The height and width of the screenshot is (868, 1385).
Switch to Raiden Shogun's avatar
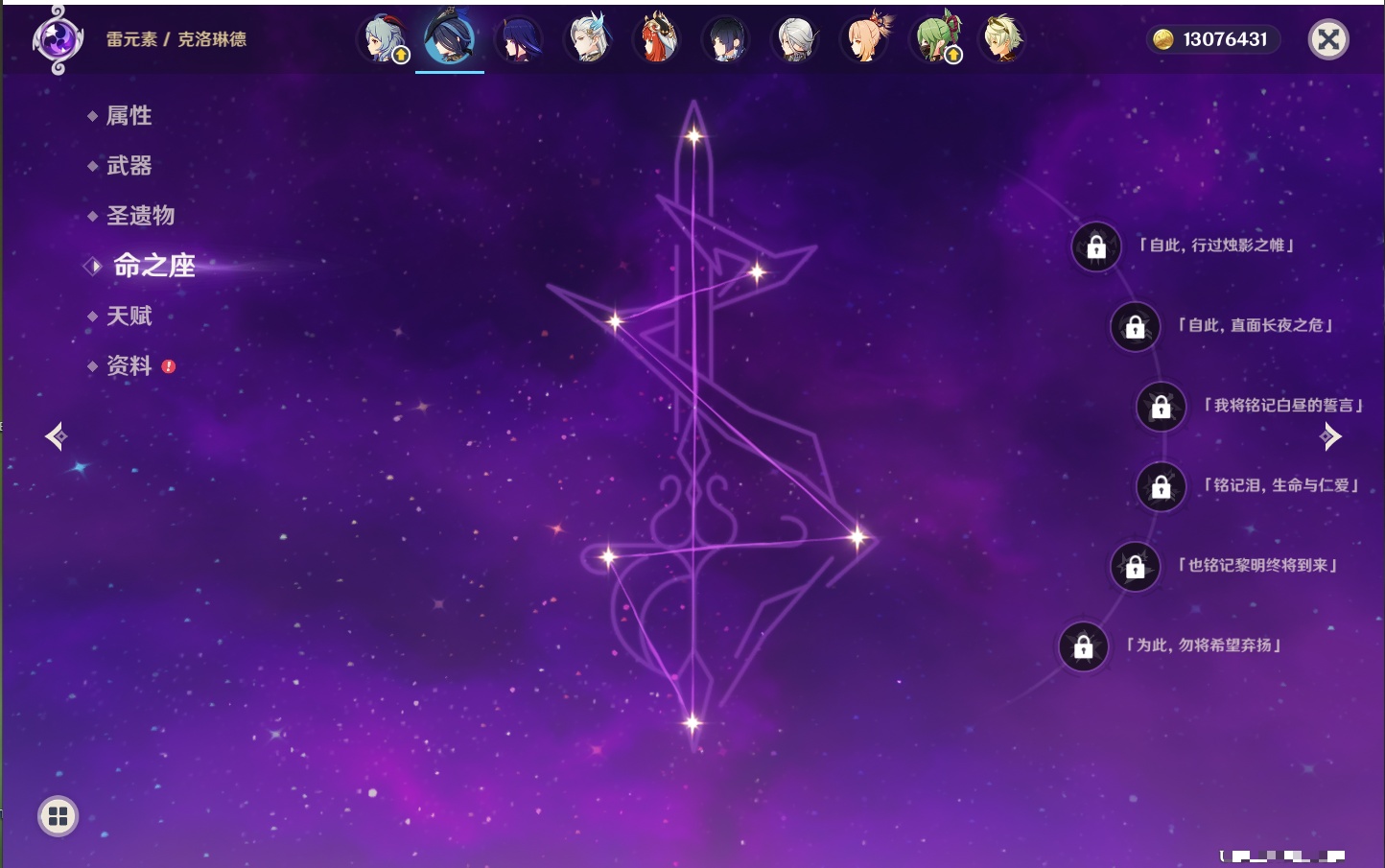coord(519,39)
